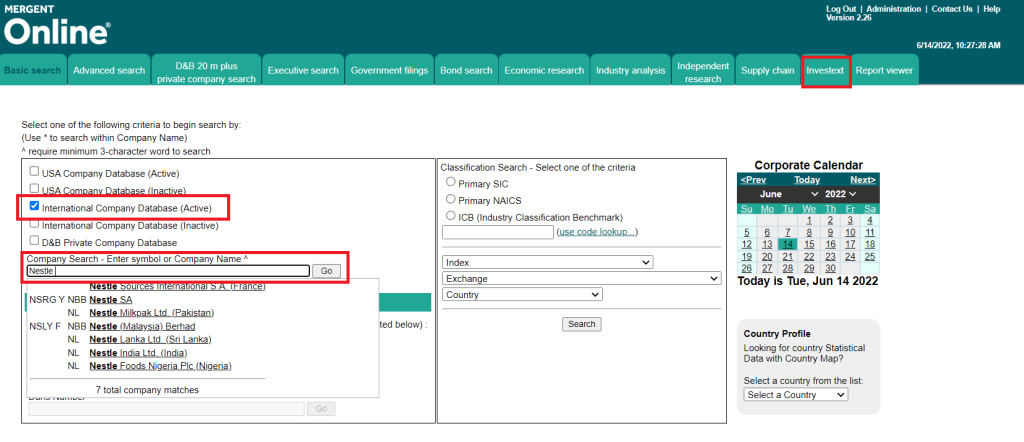Open the Report viewer tab
Viewport: 1024px width, 442px height.
coord(884,70)
